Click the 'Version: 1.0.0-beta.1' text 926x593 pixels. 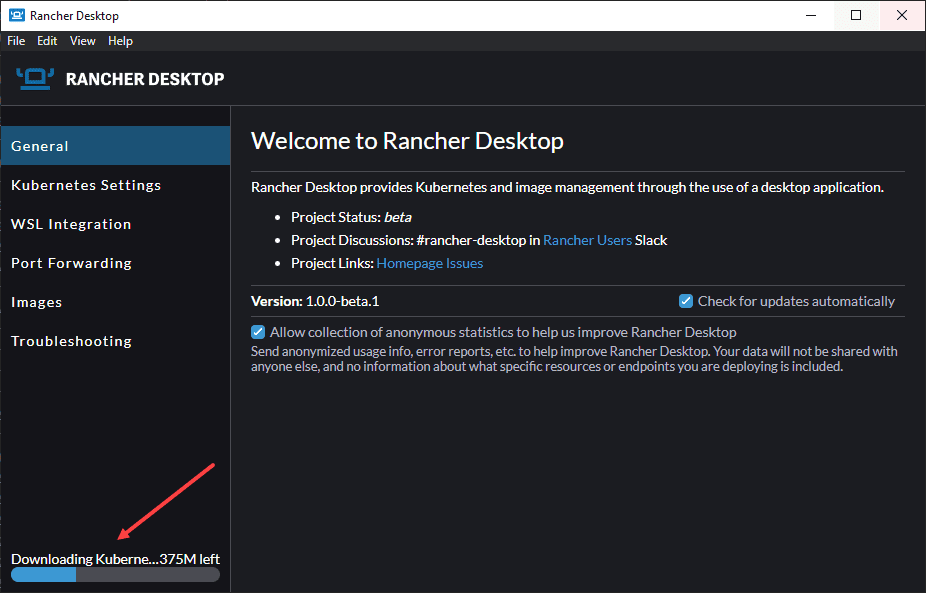tap(315, 301)
